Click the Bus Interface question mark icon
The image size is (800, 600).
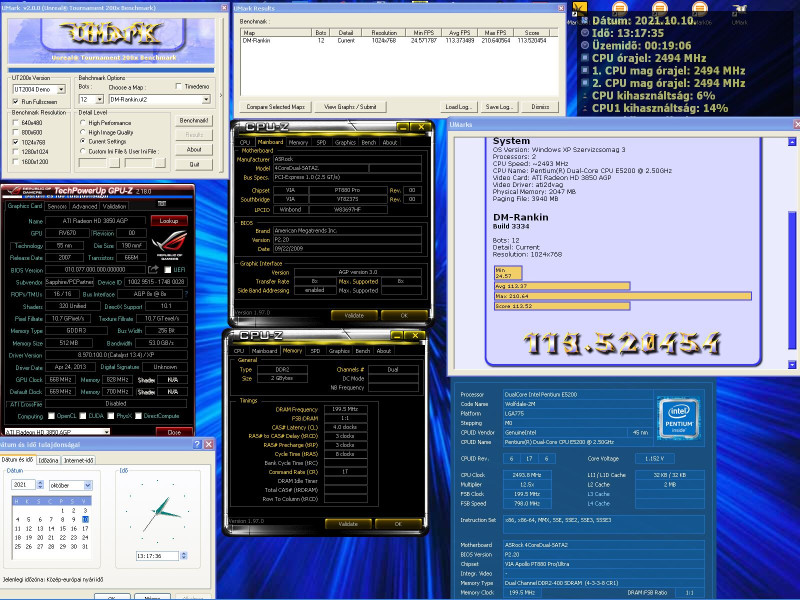coord(186,294)
